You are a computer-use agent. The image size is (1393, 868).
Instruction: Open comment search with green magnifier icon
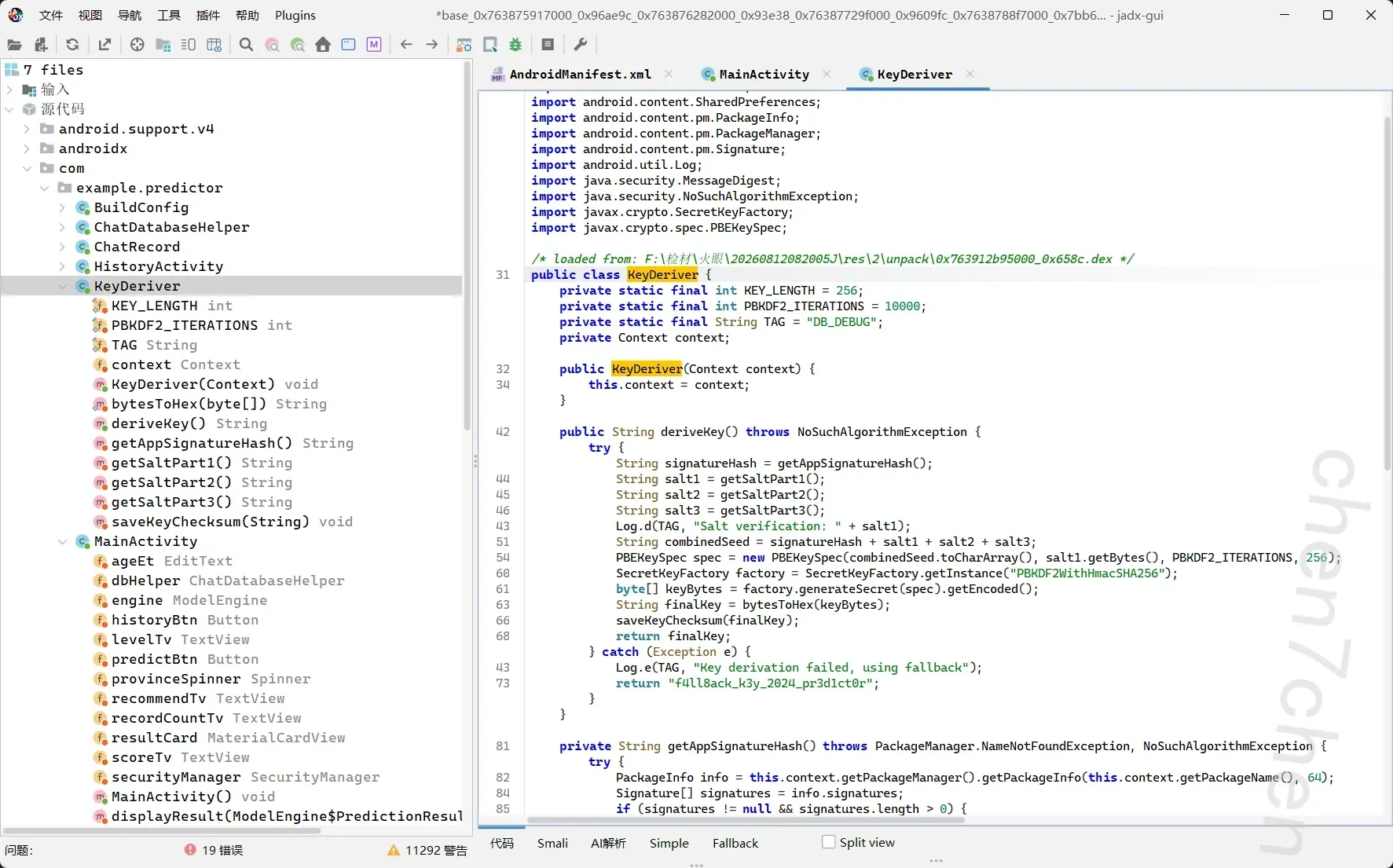[298, 45]
